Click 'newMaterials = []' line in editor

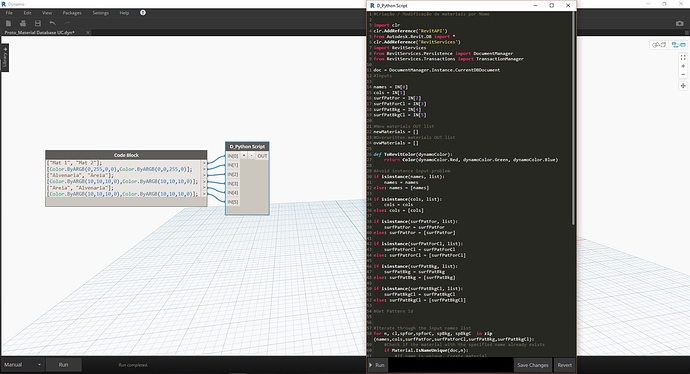396,132
